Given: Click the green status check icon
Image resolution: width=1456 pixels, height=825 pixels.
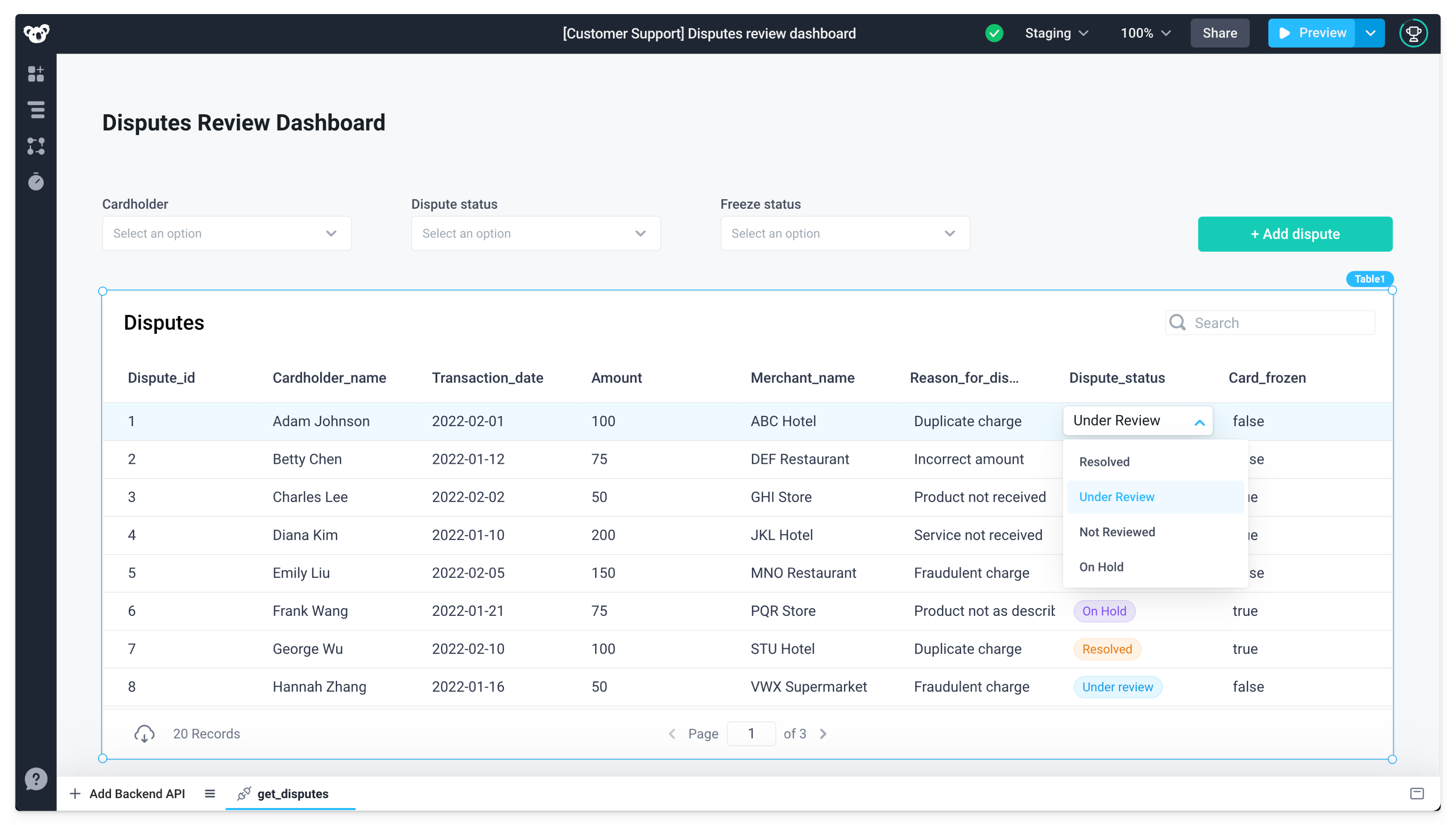Looking at the screenshot, I should (994, 34).
